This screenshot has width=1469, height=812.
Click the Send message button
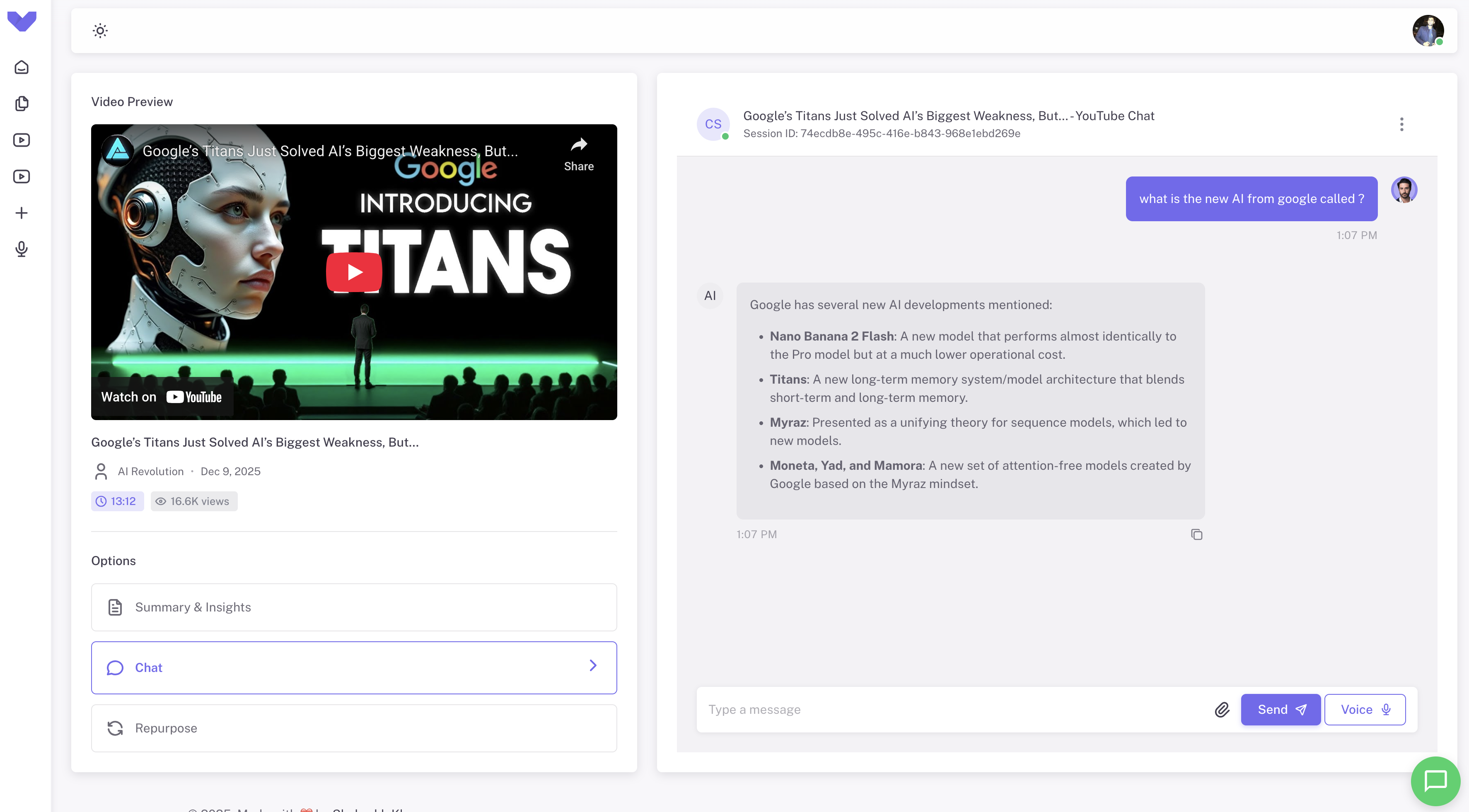[x=1280, y=709]
